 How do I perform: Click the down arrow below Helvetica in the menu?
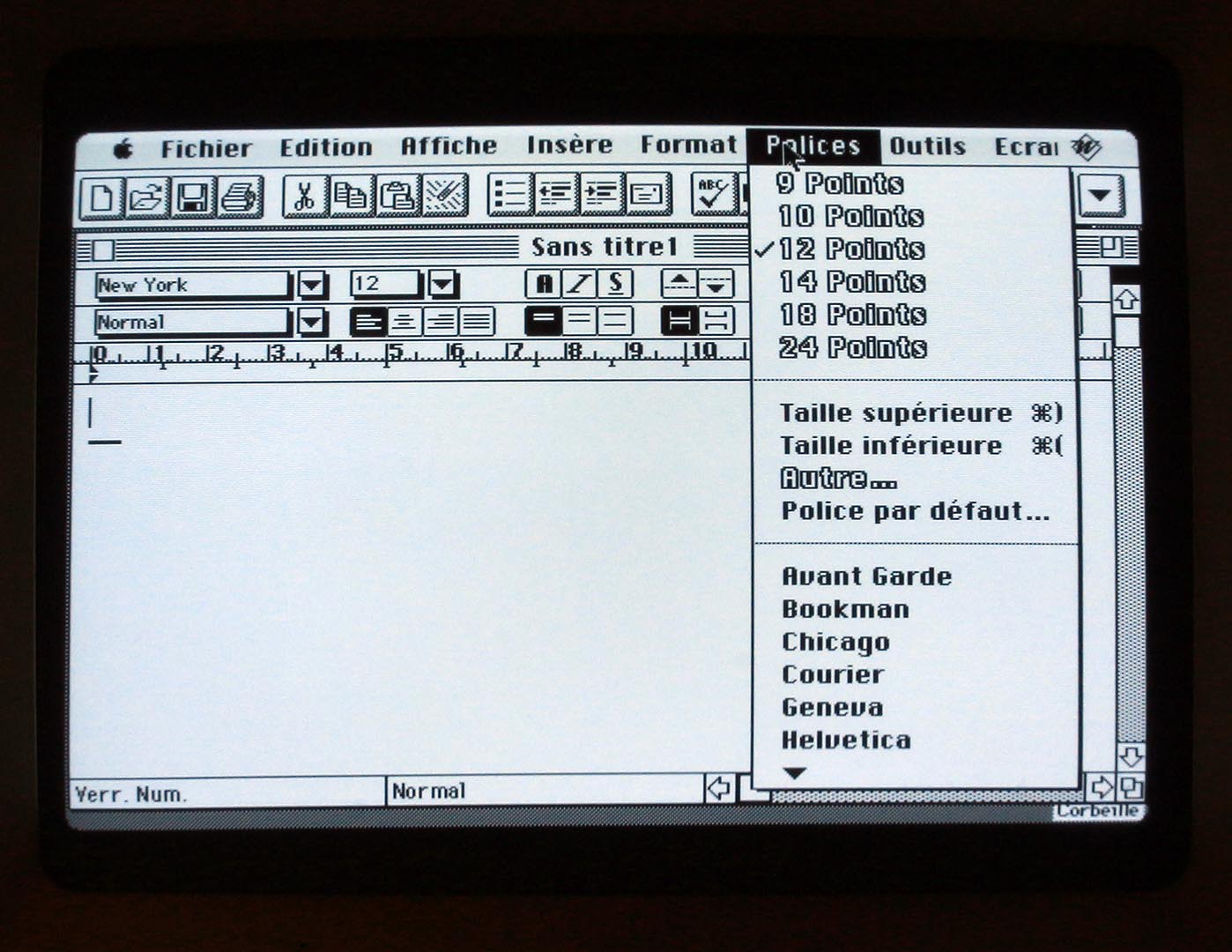pyautogui.click(x=795, y=773)
